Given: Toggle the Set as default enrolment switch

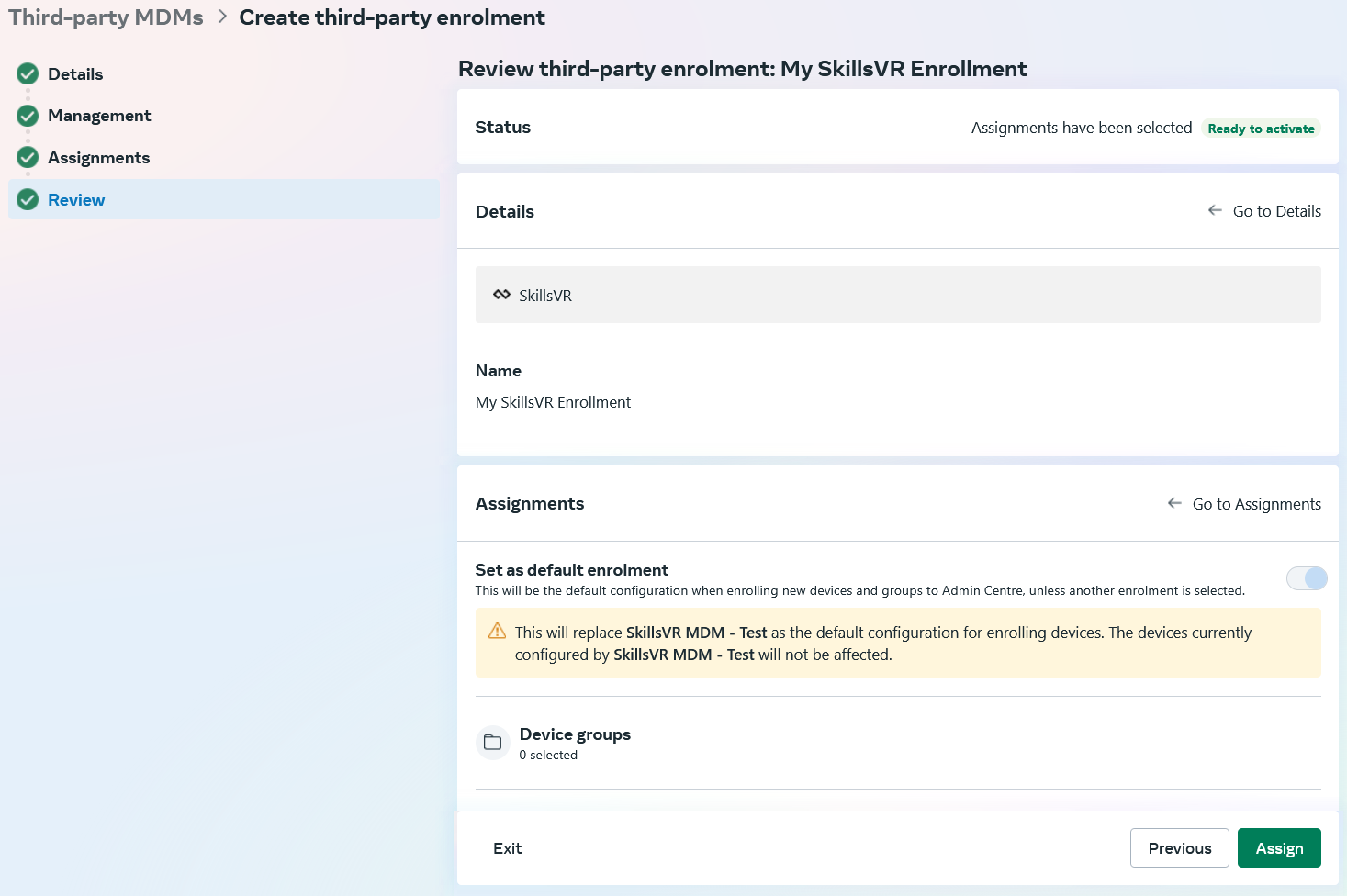Looking at the screenshot, I should (x=1307, y=578).
